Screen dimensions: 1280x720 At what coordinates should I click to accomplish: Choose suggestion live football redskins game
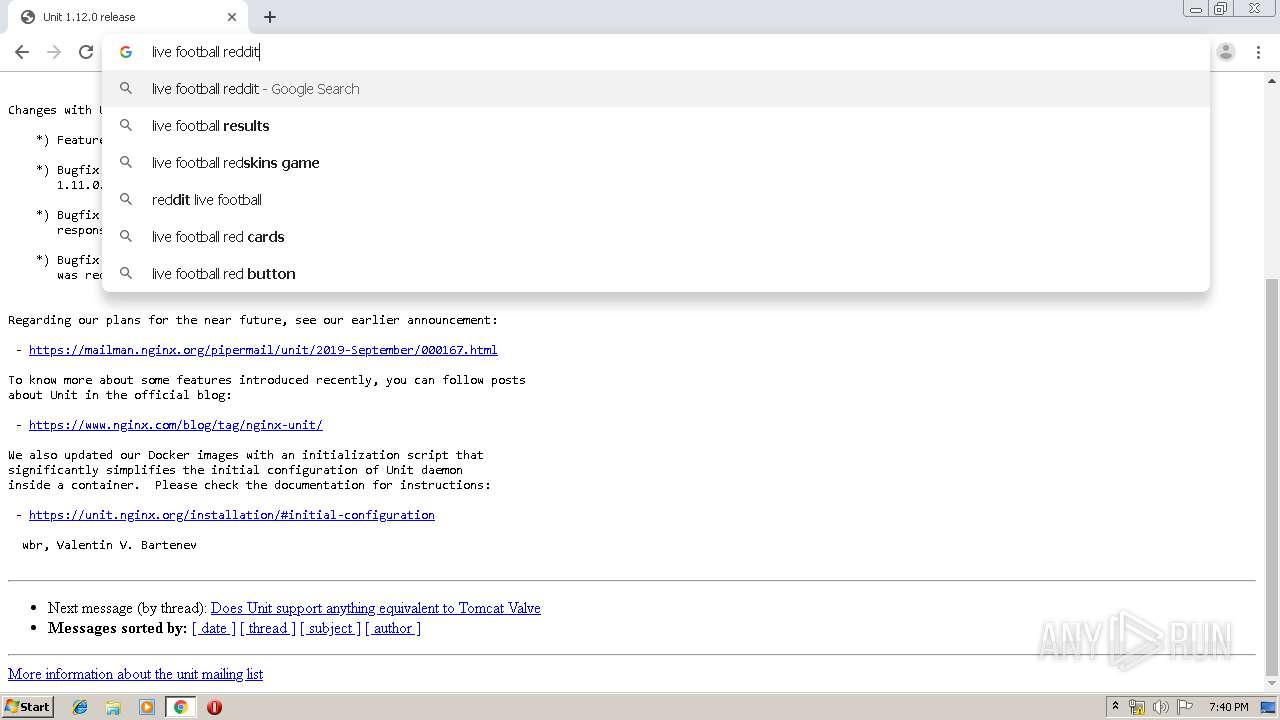656,163
